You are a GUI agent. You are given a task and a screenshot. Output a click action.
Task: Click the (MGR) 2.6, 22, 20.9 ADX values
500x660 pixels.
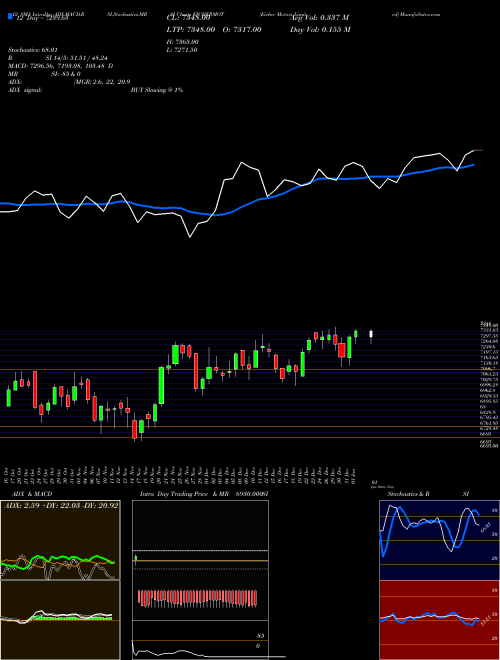[101, 82]
